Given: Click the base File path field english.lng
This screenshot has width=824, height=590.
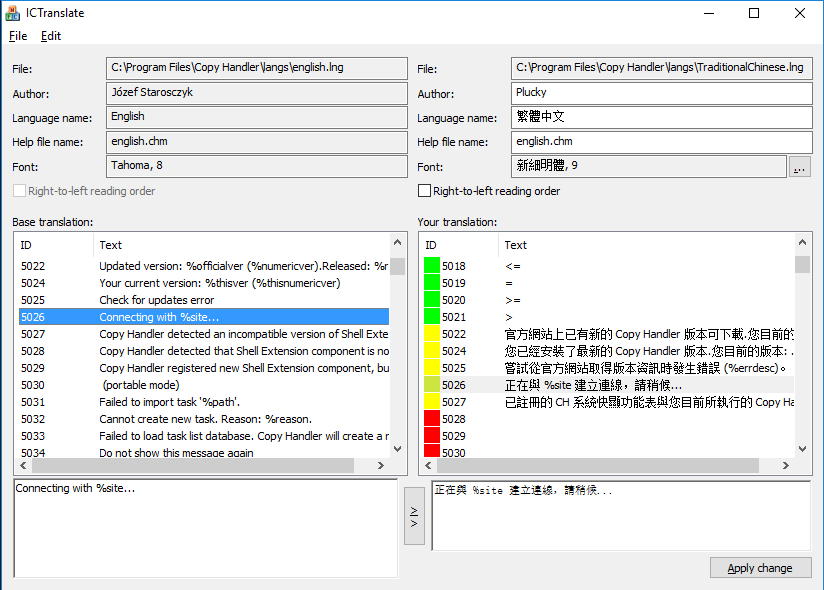Looking at the screenshot, I should 256,68.
